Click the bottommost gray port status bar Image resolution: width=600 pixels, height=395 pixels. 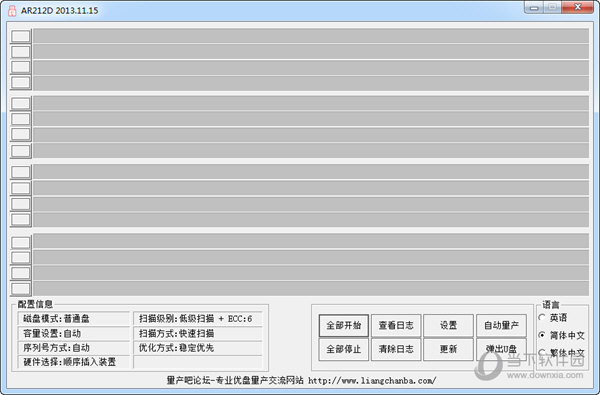(311, 288)
